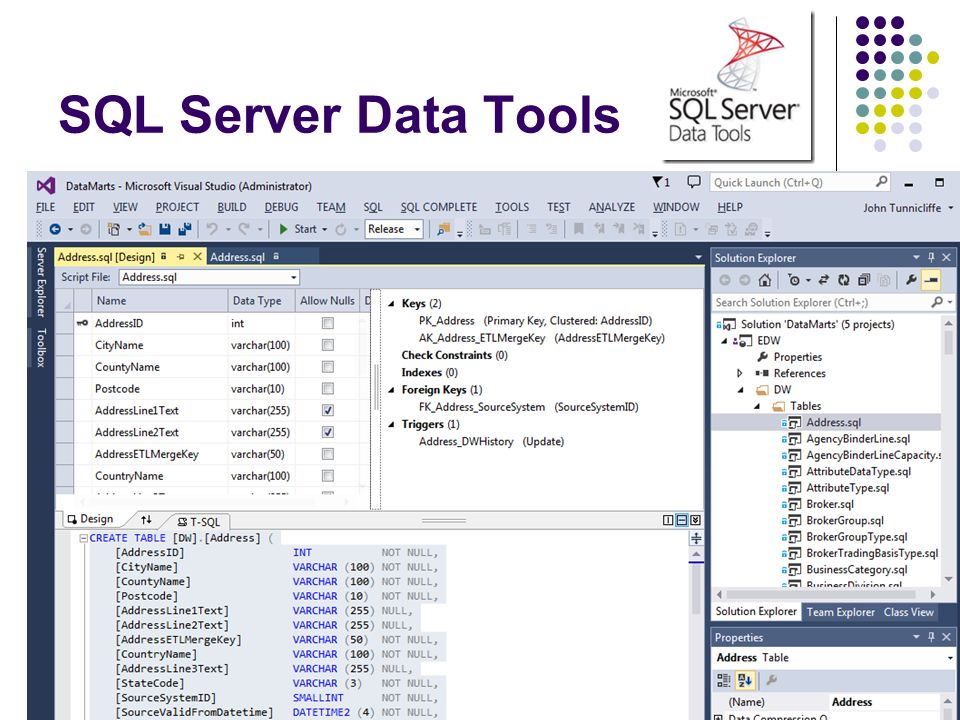This screenshot has height=720, width=960.
Task: Click the Start debugging button
Action: pos(298,229)
